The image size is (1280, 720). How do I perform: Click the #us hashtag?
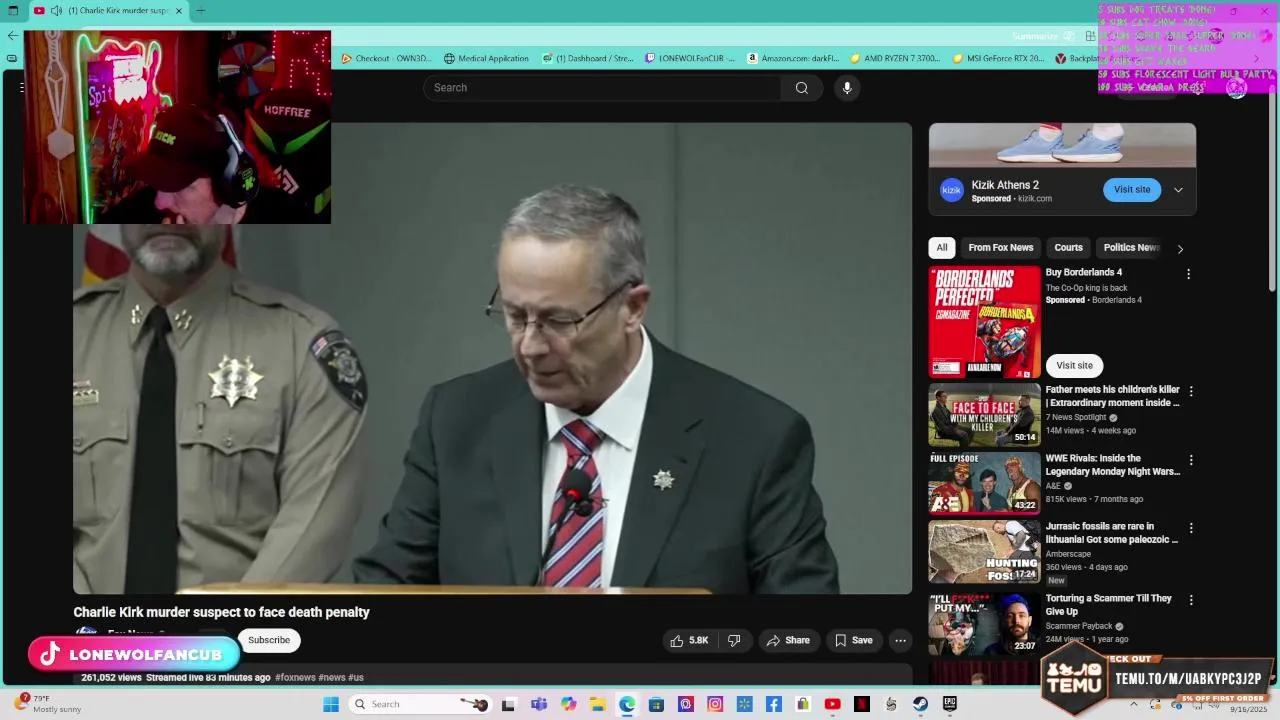pos(355,677)
